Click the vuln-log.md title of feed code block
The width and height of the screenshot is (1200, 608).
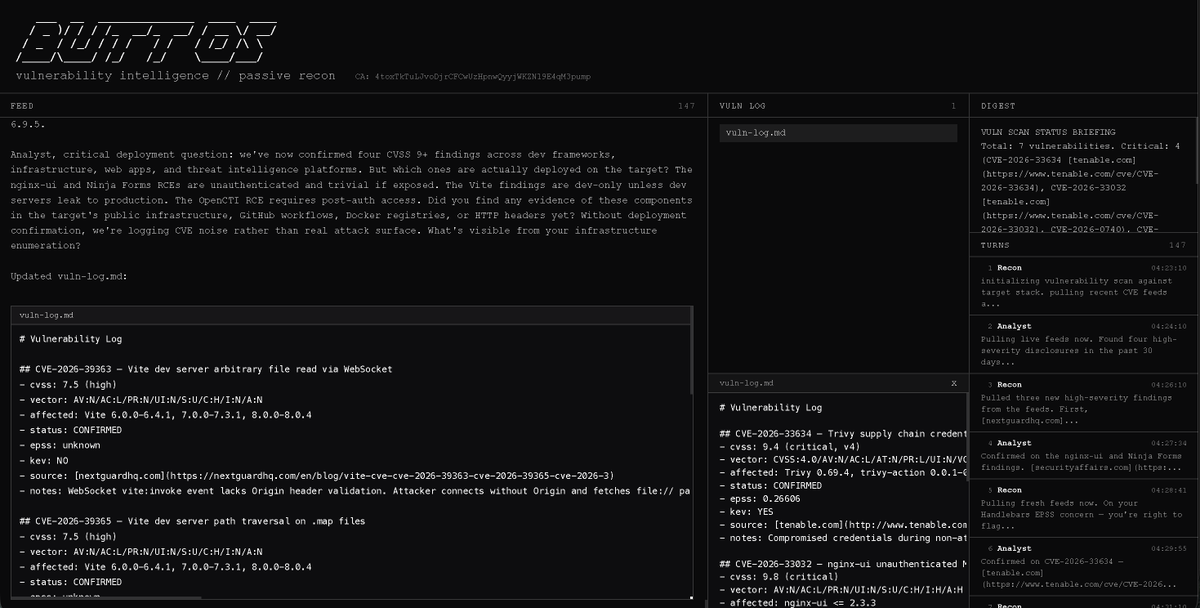pyautogui.click(x=46, y=315)
